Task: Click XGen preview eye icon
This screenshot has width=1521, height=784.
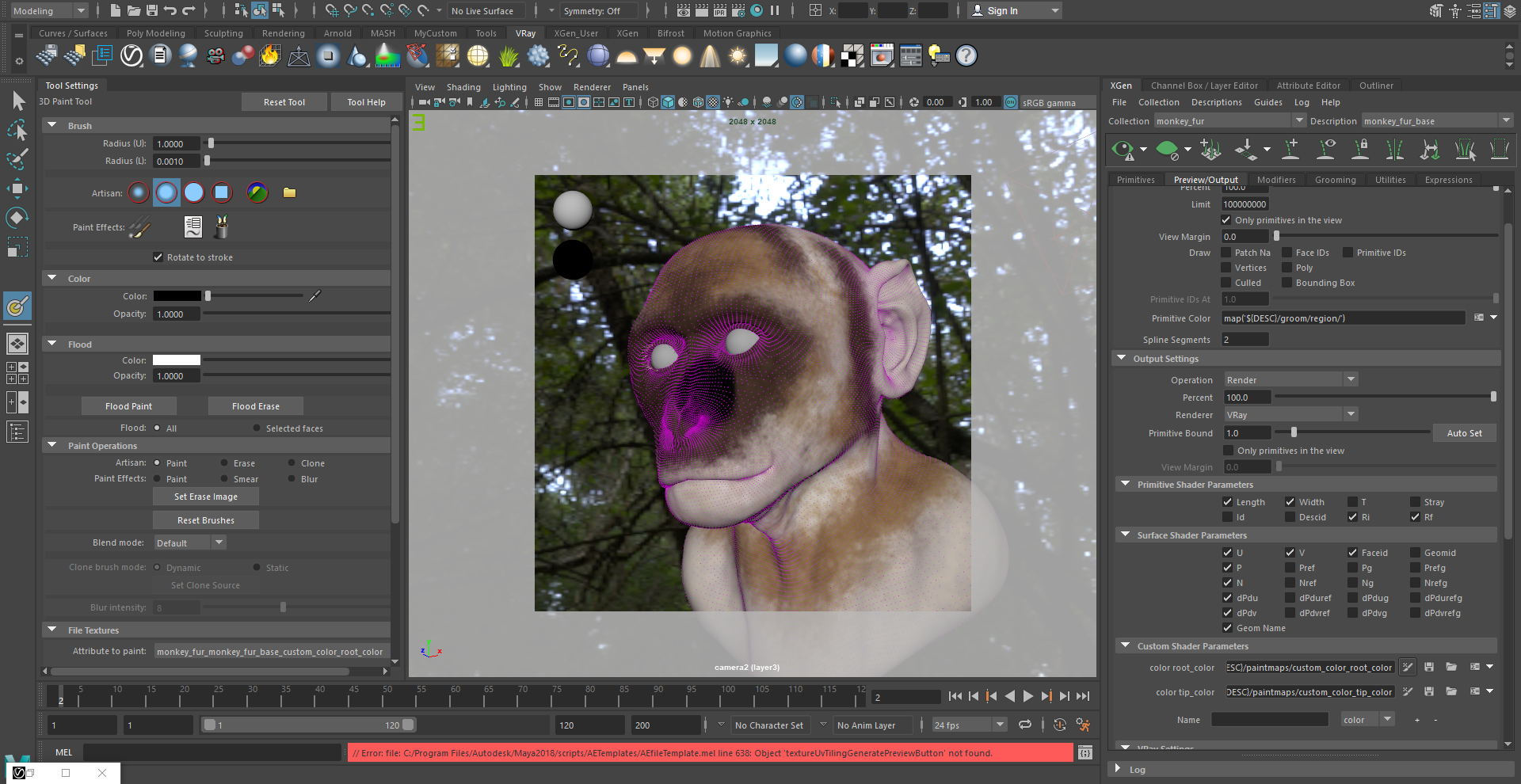Action: click(1123, 149)
